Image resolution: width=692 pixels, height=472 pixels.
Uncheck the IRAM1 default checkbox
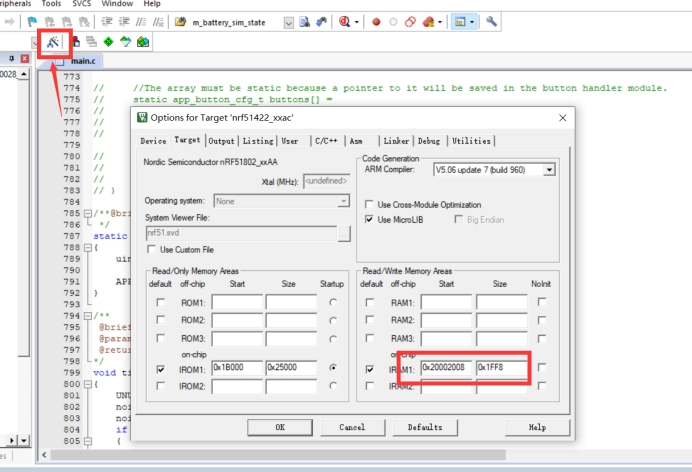pos(370,369)
